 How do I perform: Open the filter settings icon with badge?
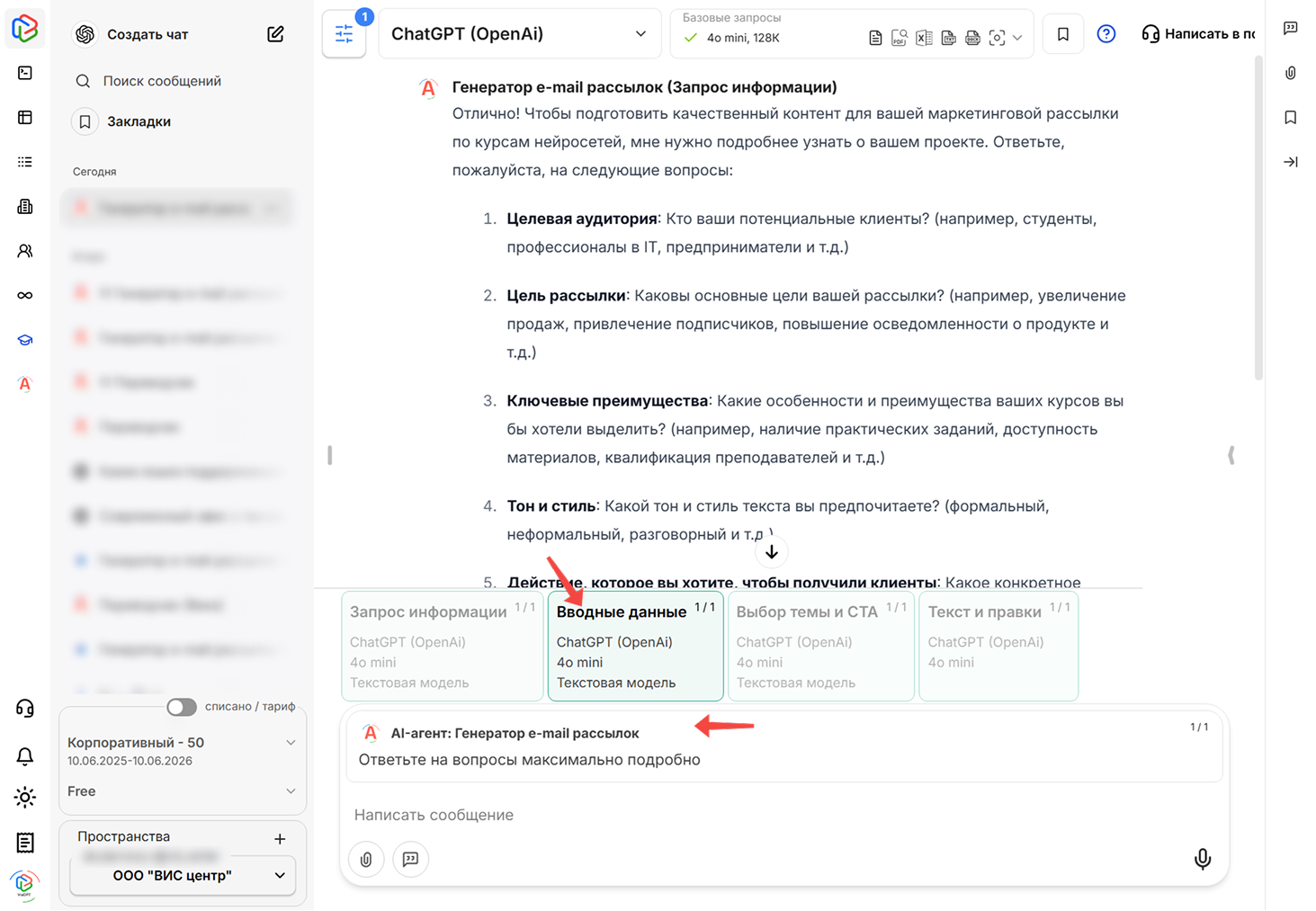pyautogui.click(x=344, y=34)
